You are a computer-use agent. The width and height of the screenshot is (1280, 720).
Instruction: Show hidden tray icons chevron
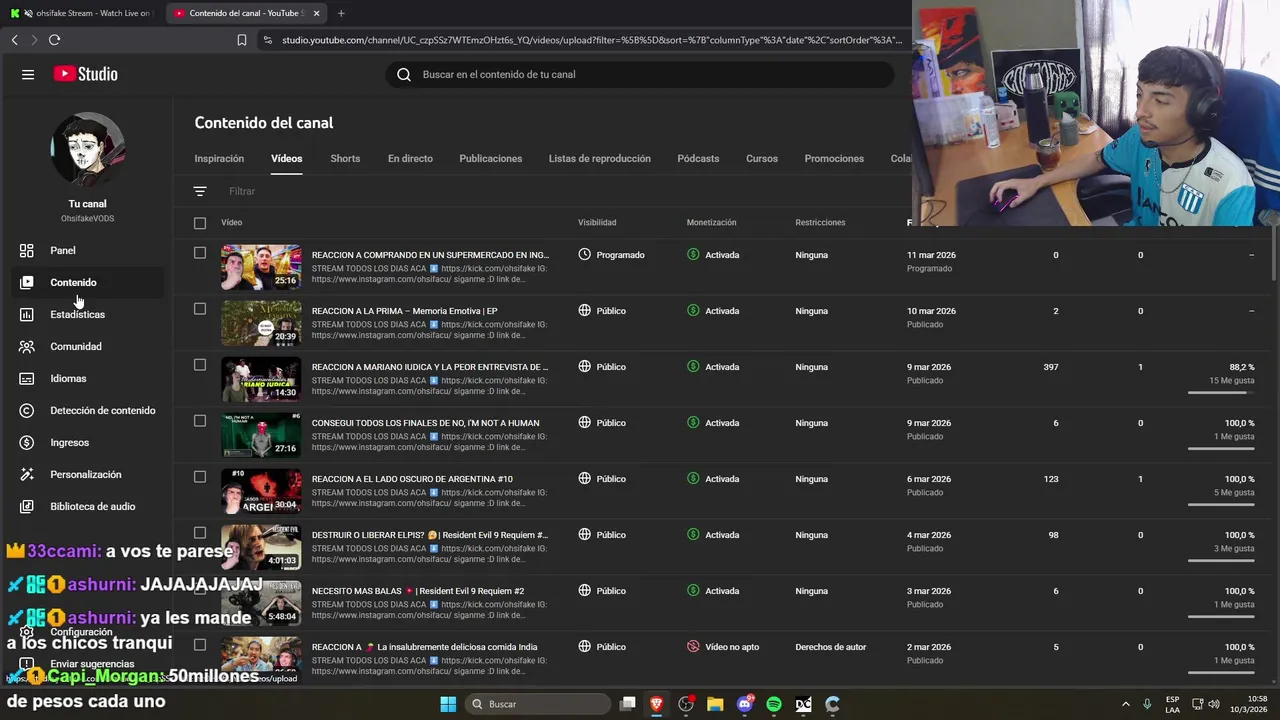tap(1125, 704)
